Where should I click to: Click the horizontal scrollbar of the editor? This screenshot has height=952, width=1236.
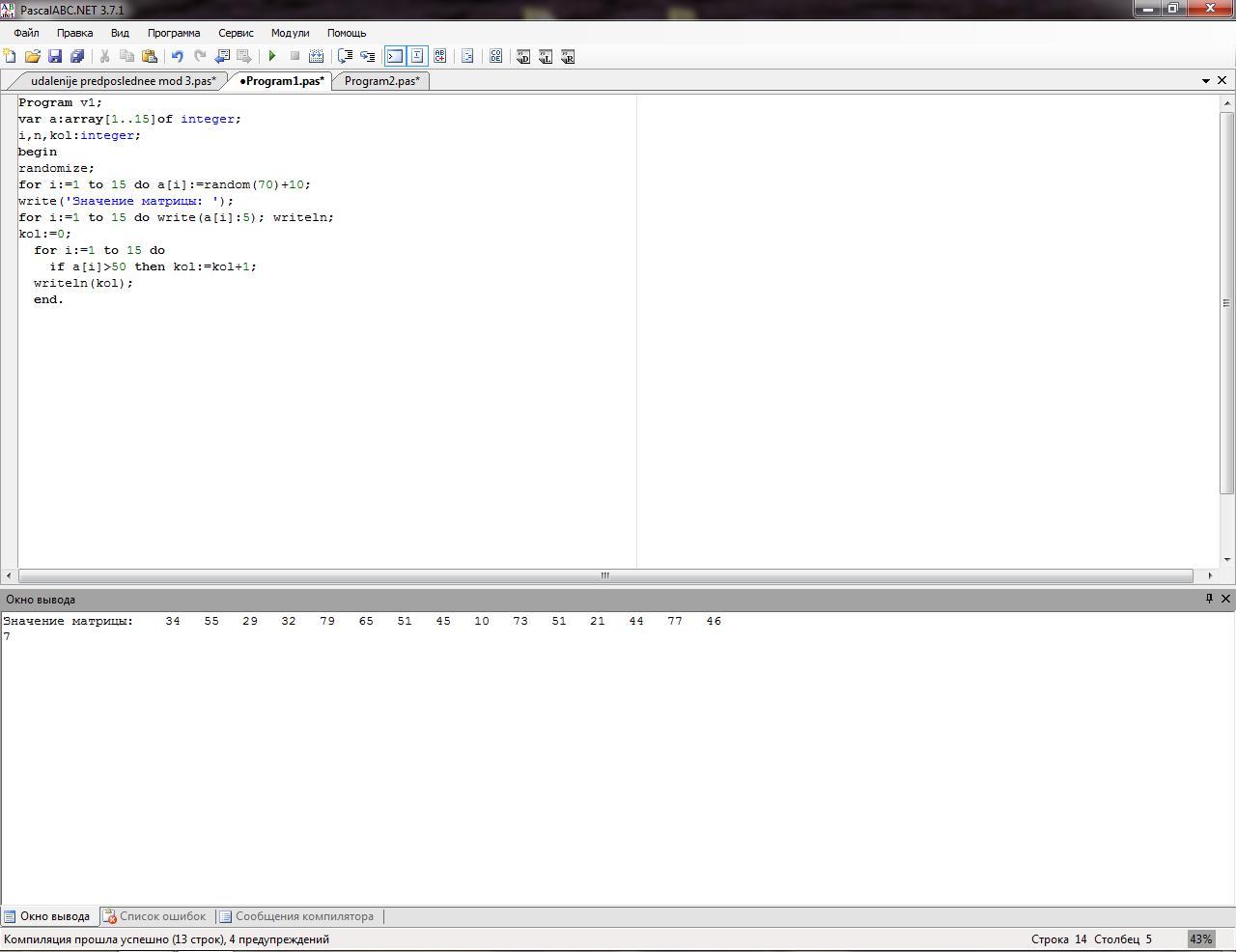pos(604,575)
